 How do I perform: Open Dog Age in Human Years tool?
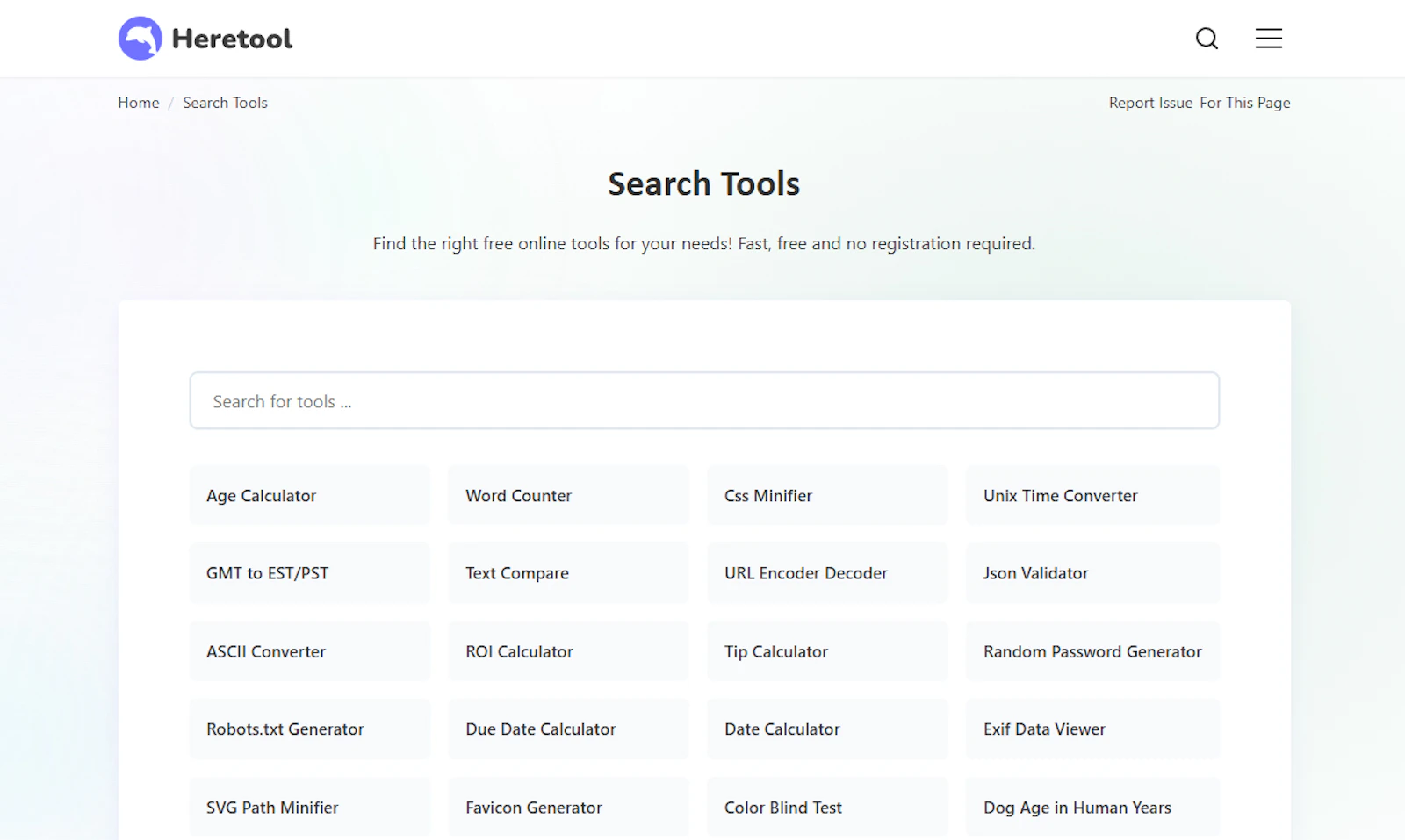[1092, 808]
